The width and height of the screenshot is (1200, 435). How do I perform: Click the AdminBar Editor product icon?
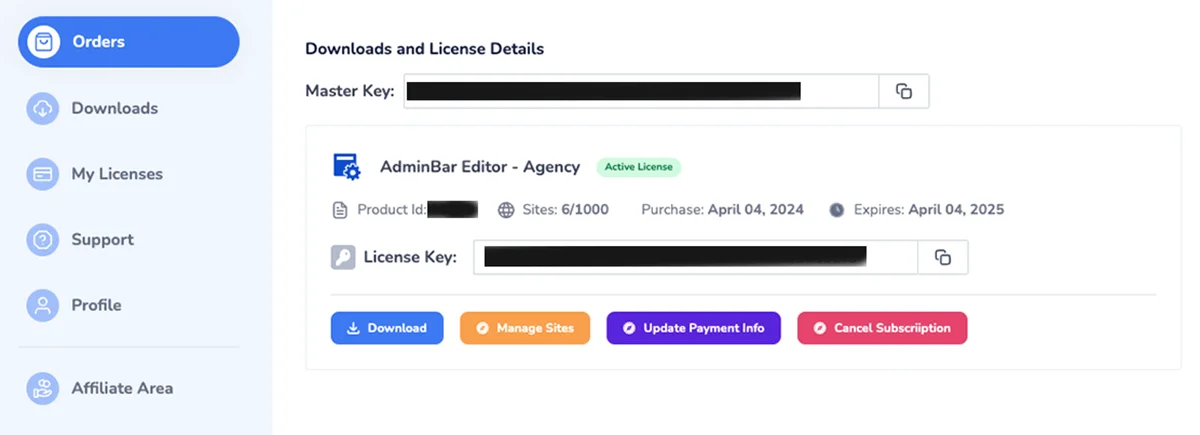[346, 166]
